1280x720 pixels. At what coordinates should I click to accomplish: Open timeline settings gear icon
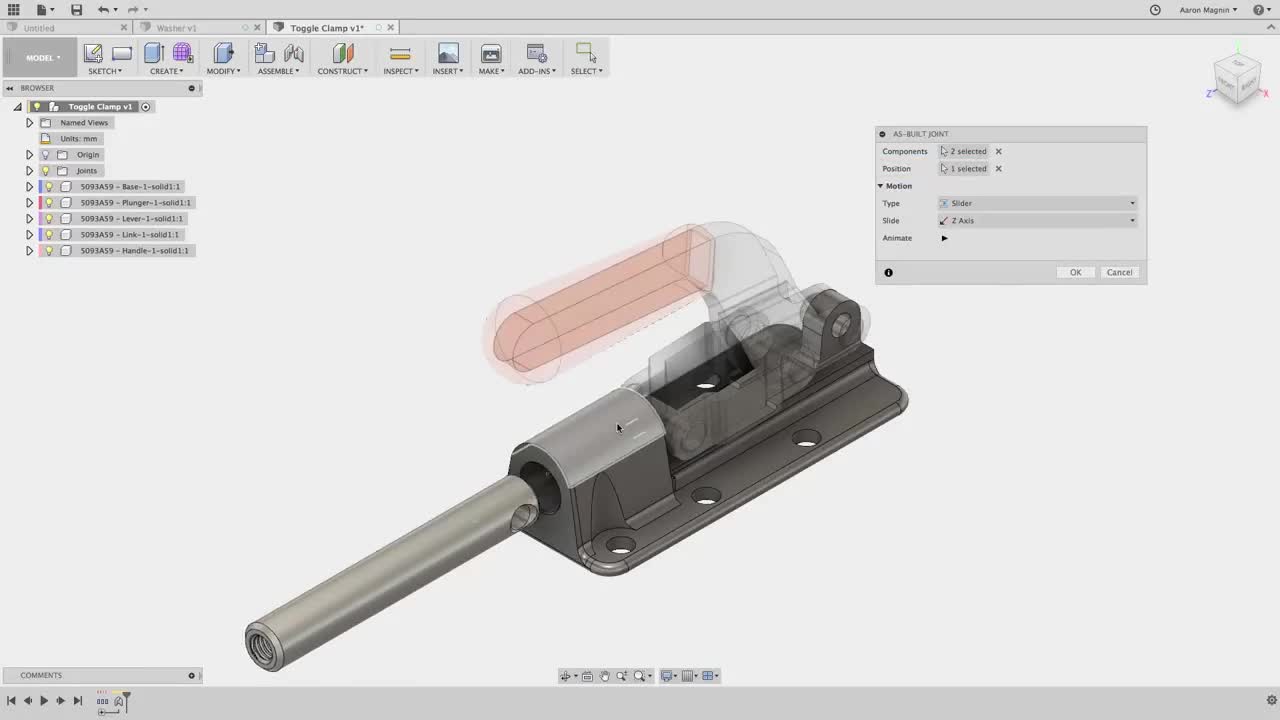(1271, 701)
